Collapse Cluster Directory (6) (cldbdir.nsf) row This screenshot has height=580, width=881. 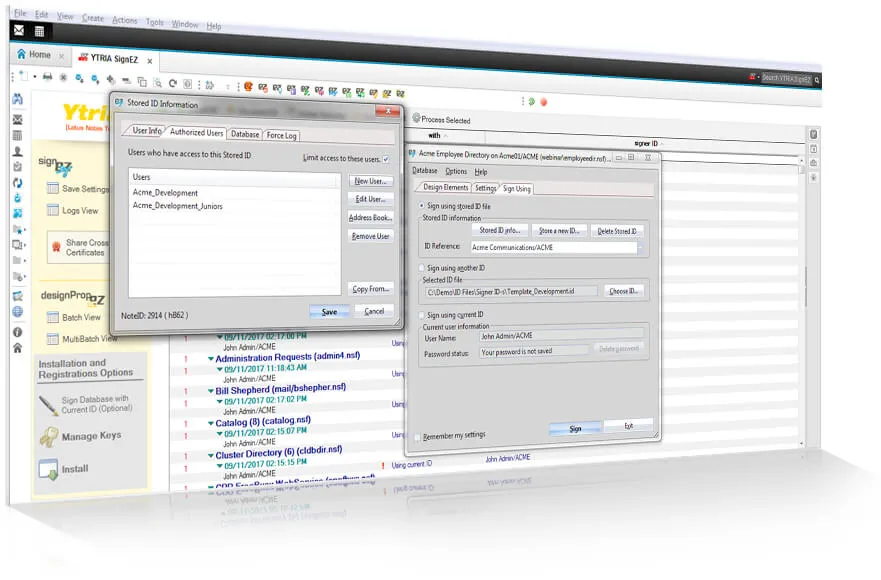211,456
